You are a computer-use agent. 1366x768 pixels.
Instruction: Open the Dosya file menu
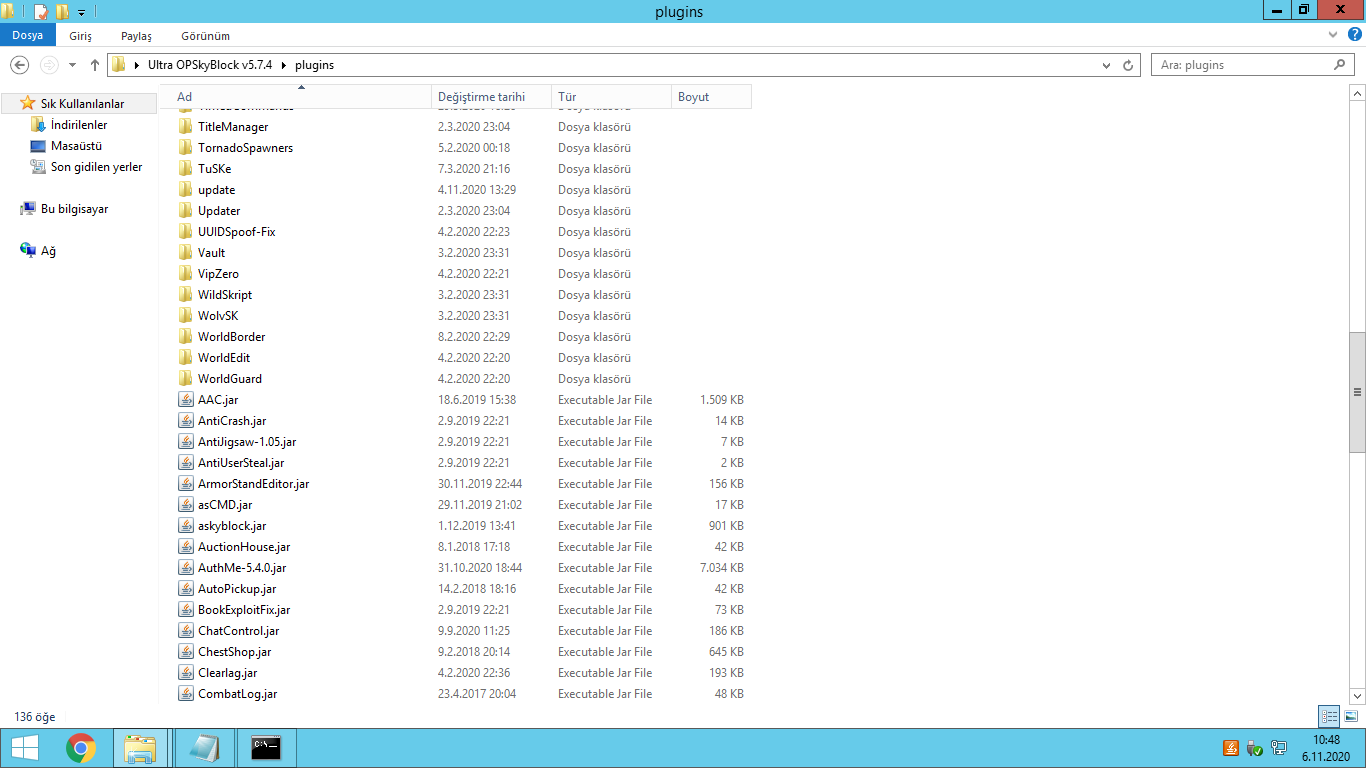pos(28,35)
